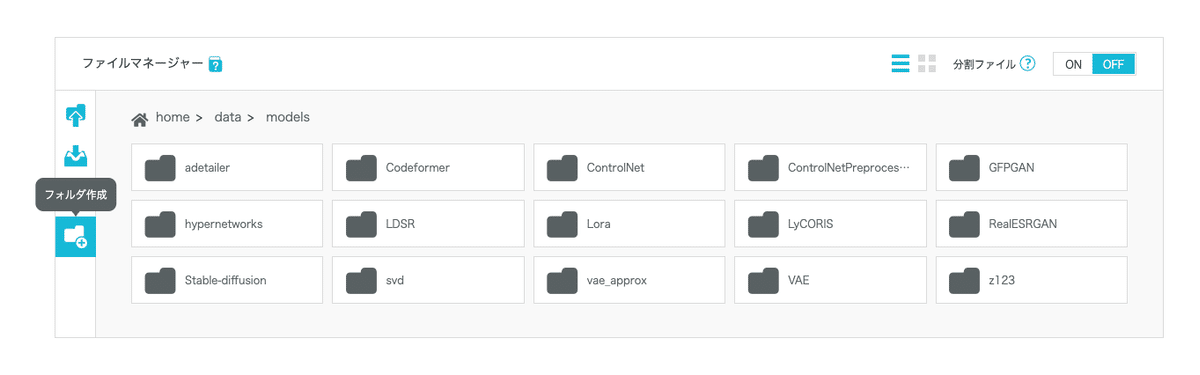Turn split file option ON
This screenshot has width=1200, height=375.
point(1073,64)
